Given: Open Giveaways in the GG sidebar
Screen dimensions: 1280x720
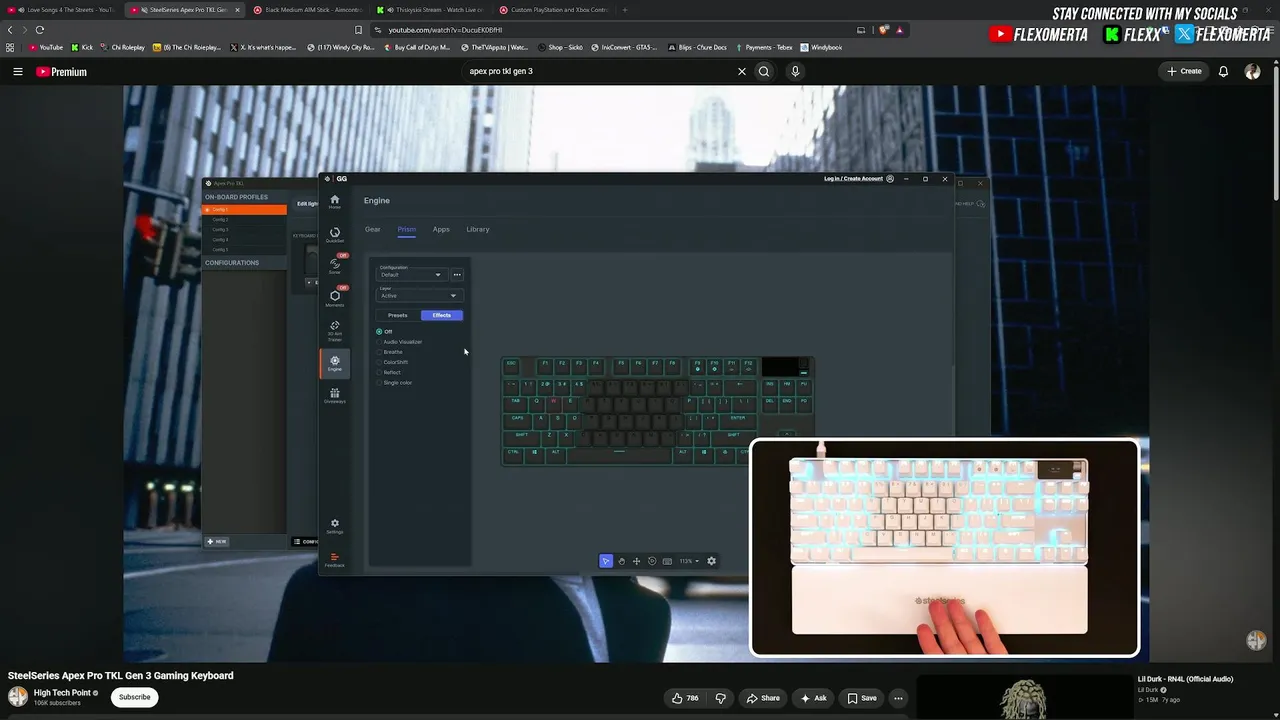Looking at the screenshot, I should 334,395.
